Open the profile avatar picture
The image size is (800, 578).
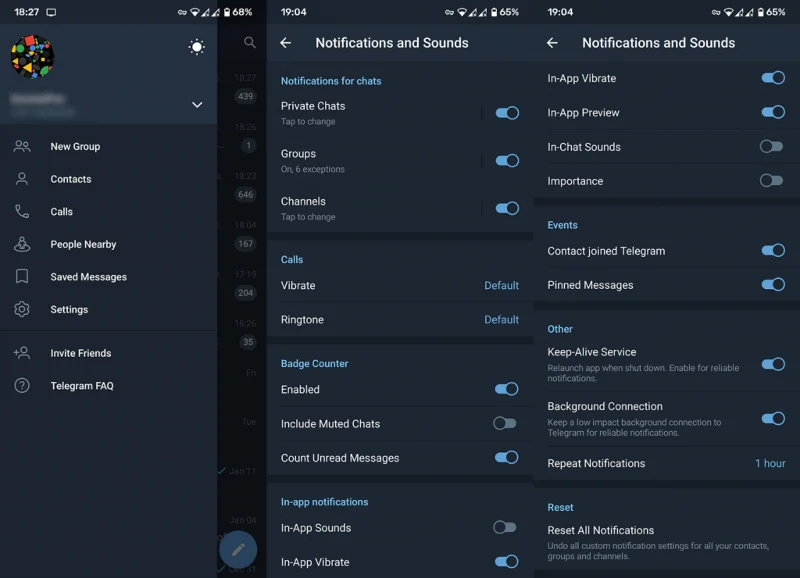[33, 57]
